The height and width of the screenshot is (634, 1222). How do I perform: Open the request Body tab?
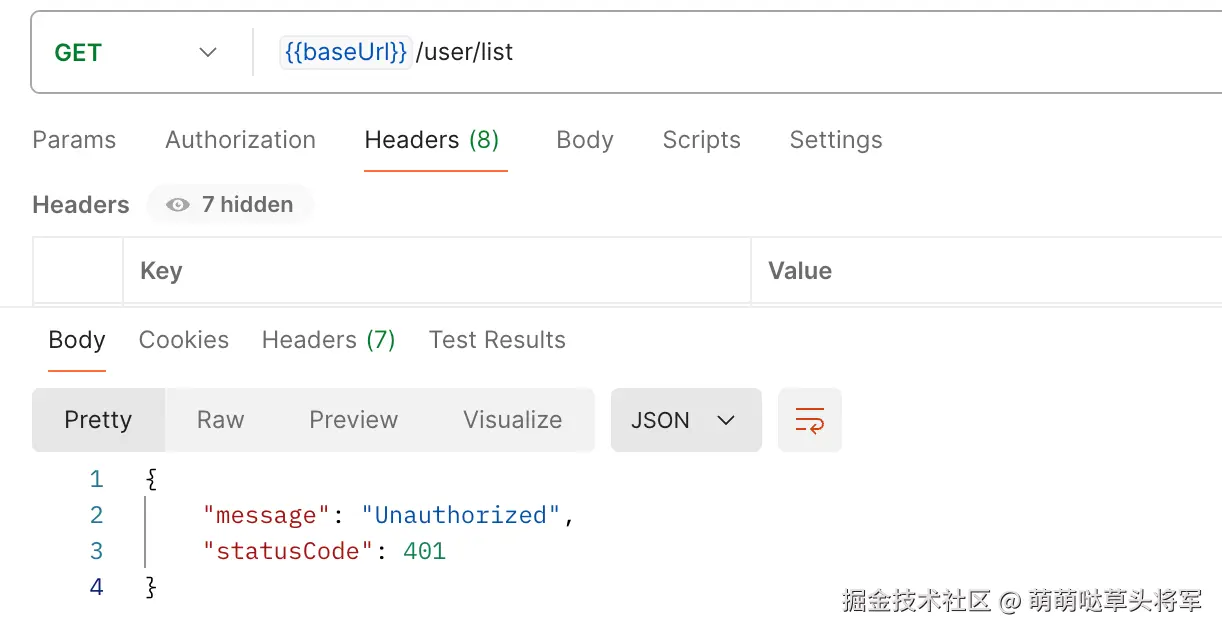(585, 140)
